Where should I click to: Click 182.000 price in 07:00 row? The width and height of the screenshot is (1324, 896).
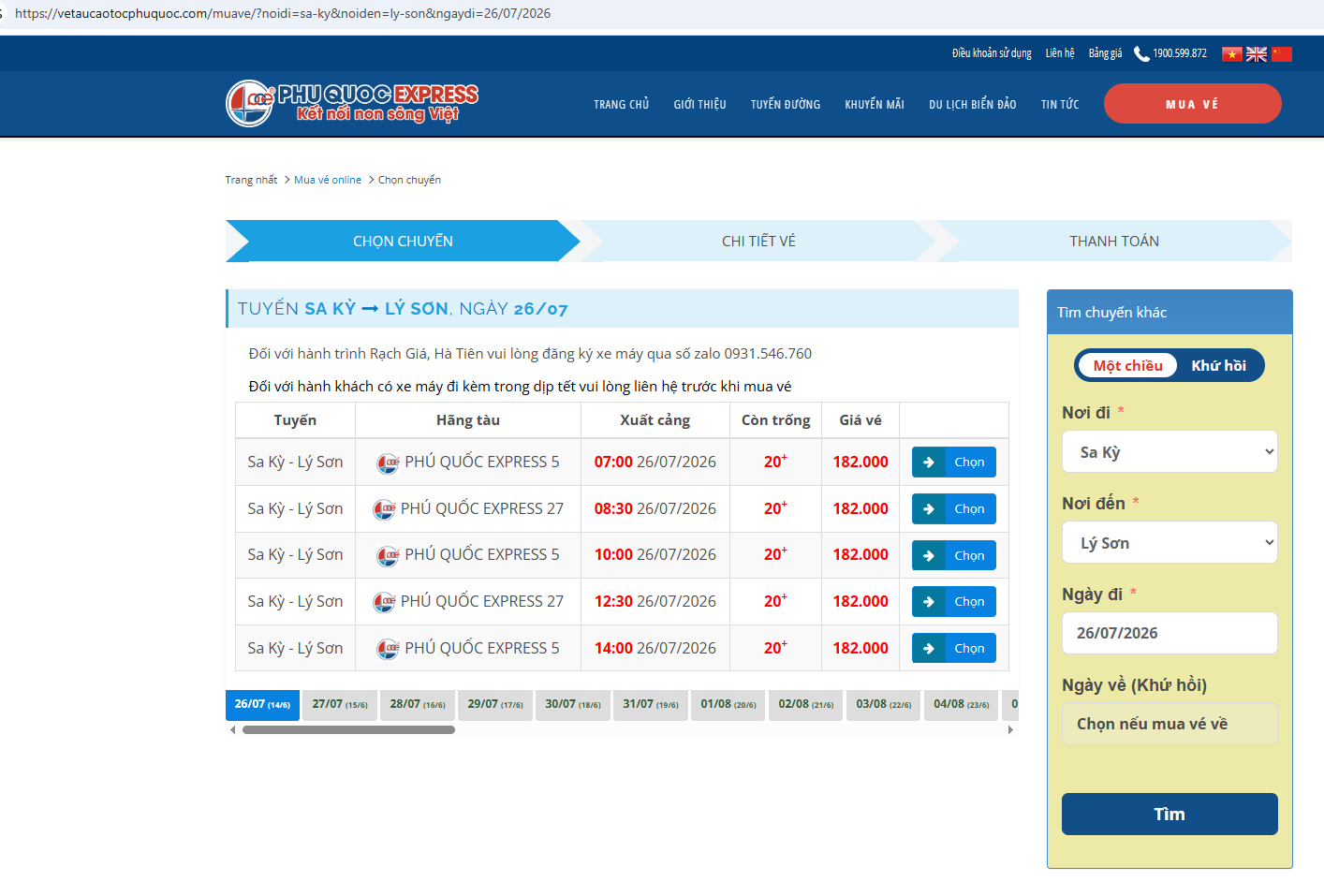861,462
